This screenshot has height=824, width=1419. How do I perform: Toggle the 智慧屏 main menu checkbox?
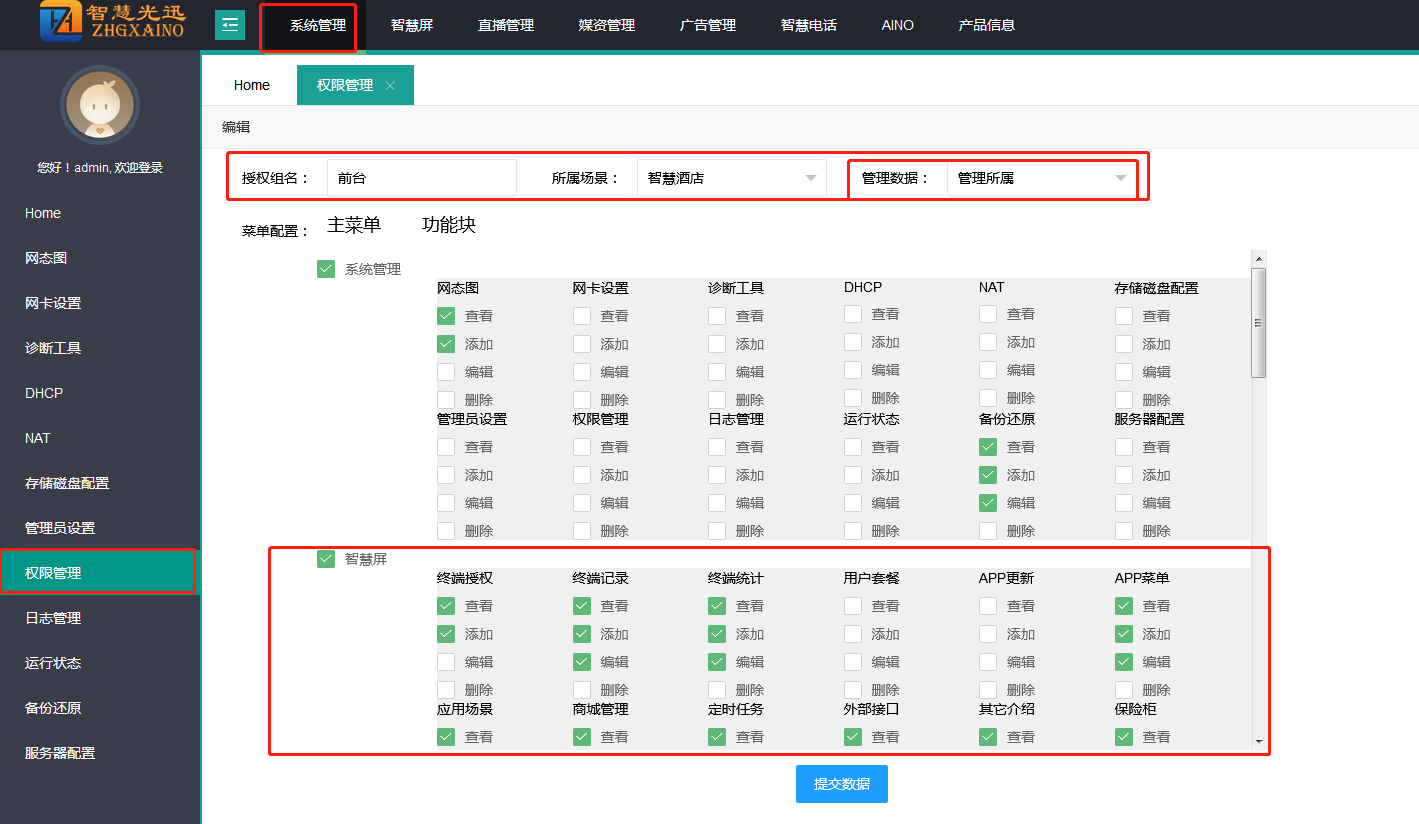[326, 559]
